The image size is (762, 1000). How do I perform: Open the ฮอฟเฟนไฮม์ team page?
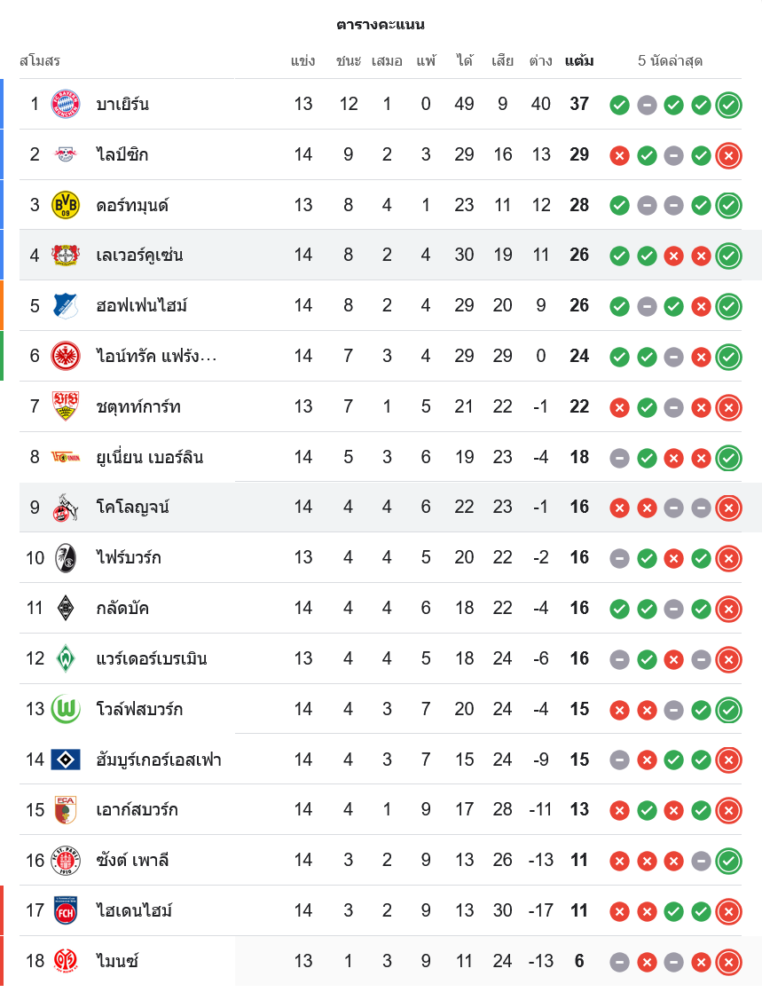pos(142,305)
